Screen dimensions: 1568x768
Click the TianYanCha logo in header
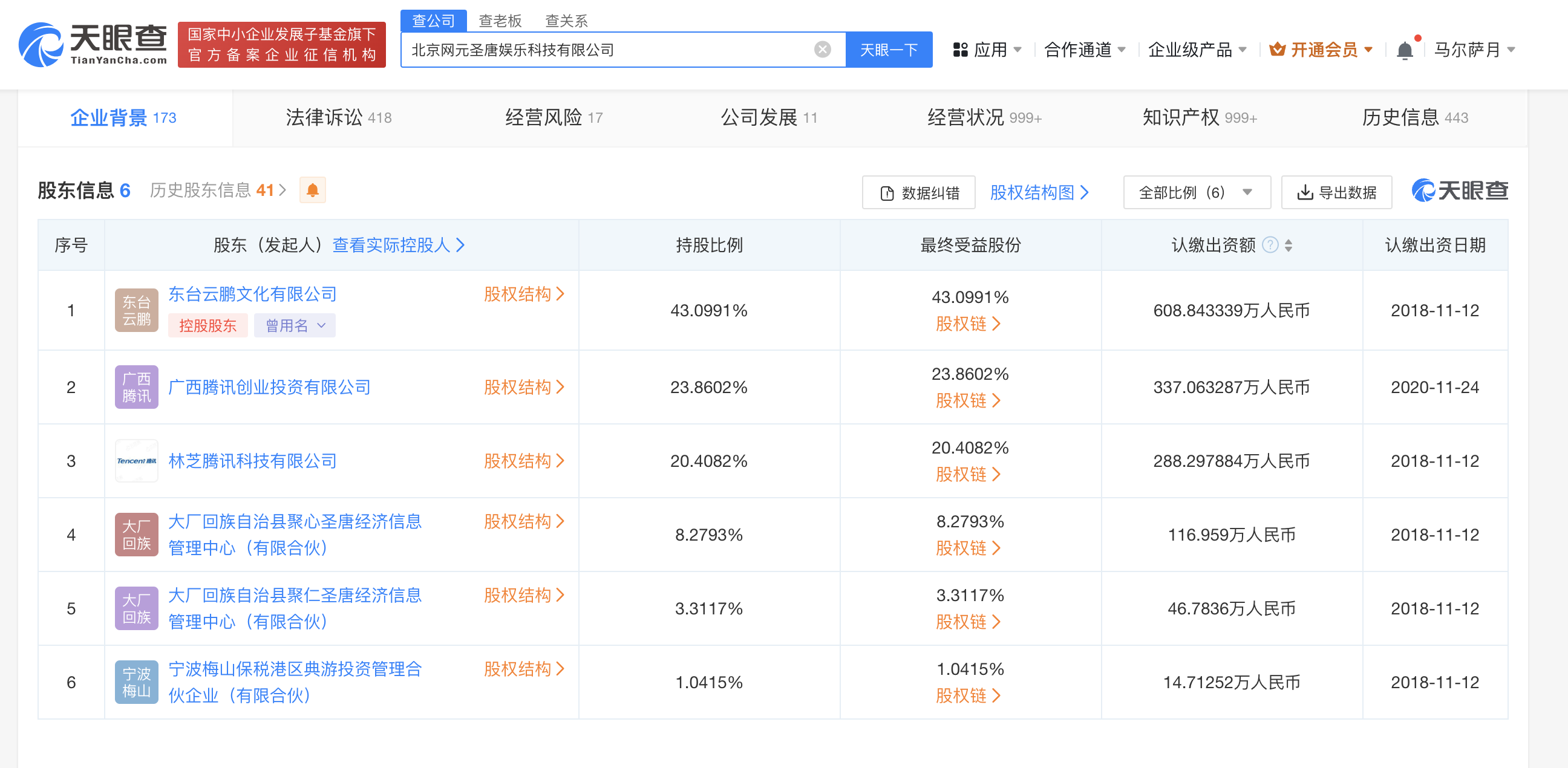point(93,44)
